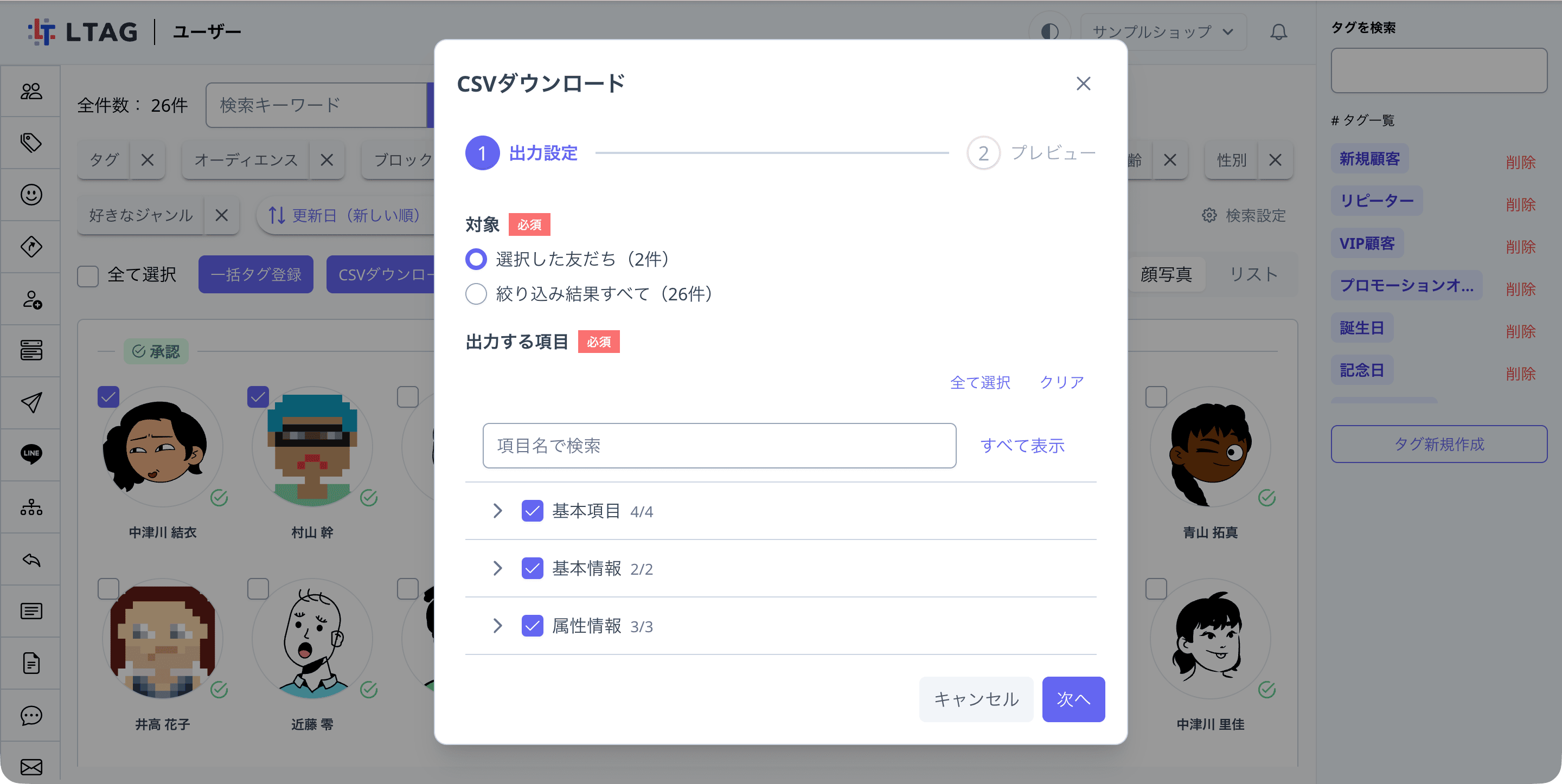
Task: Uncheck the 基本情報 checkbox
Action: [533, 568]
